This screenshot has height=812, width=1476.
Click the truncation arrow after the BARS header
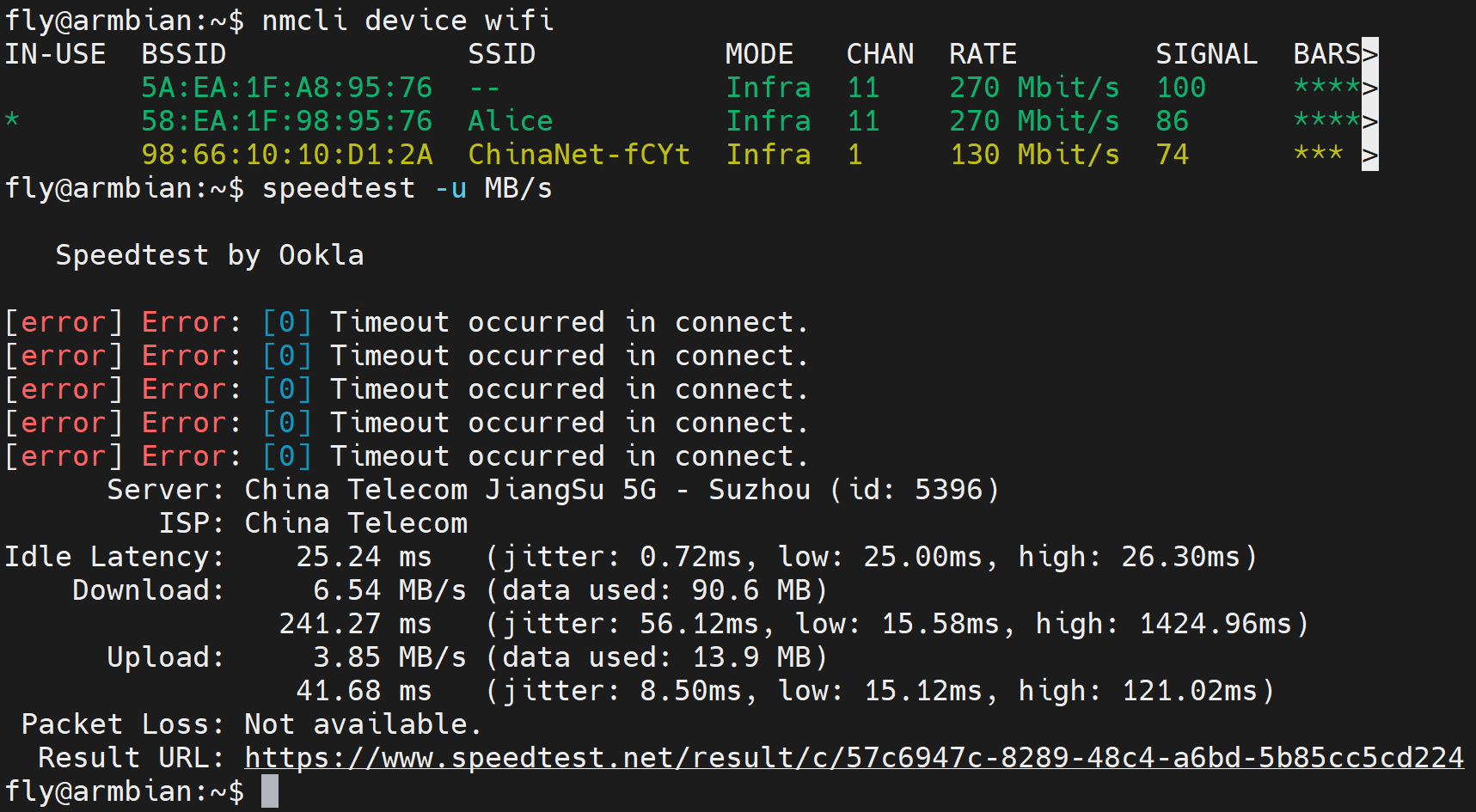(1370, 54)
